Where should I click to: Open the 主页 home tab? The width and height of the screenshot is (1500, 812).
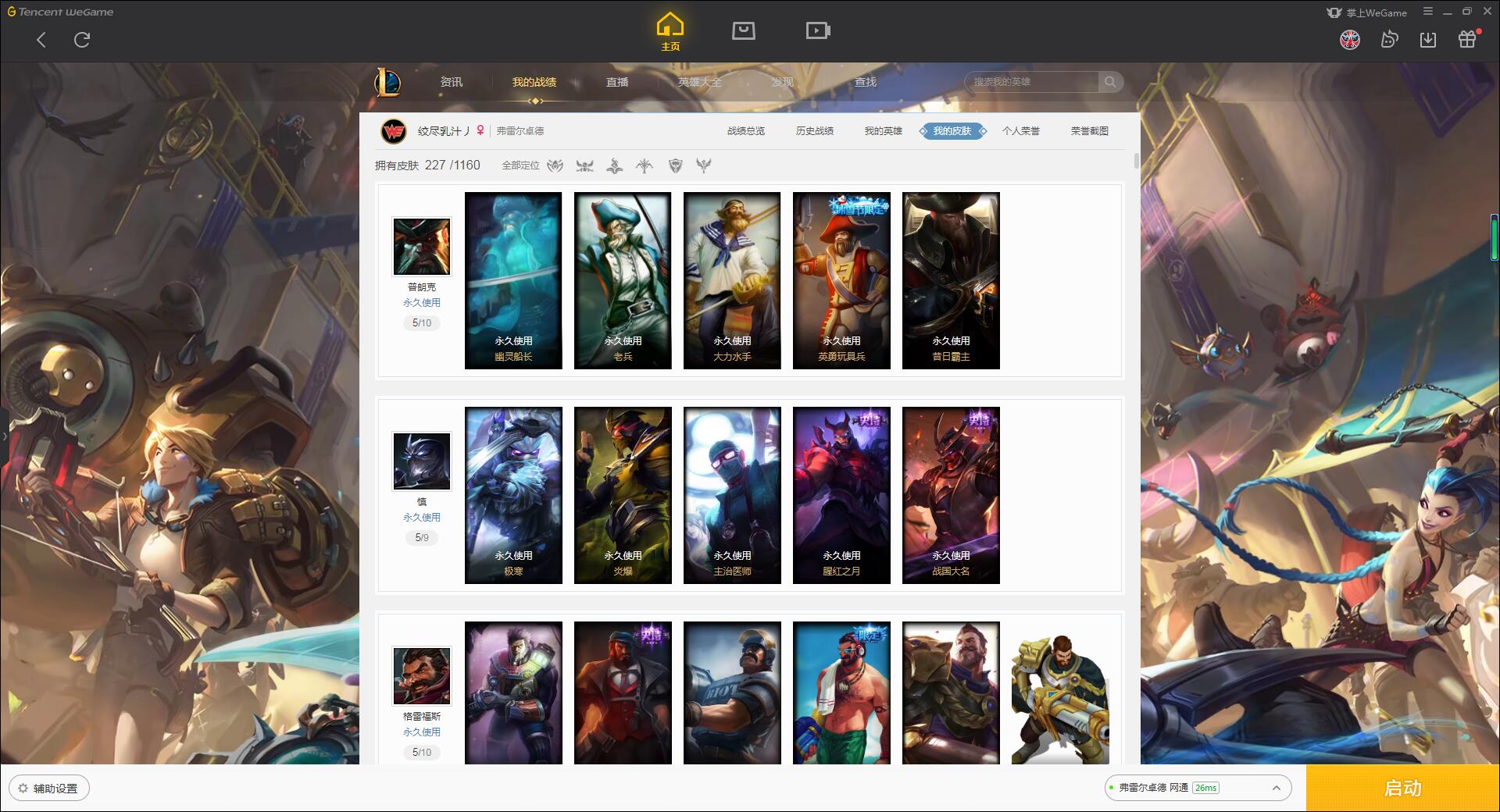click(x=670, y=32)
